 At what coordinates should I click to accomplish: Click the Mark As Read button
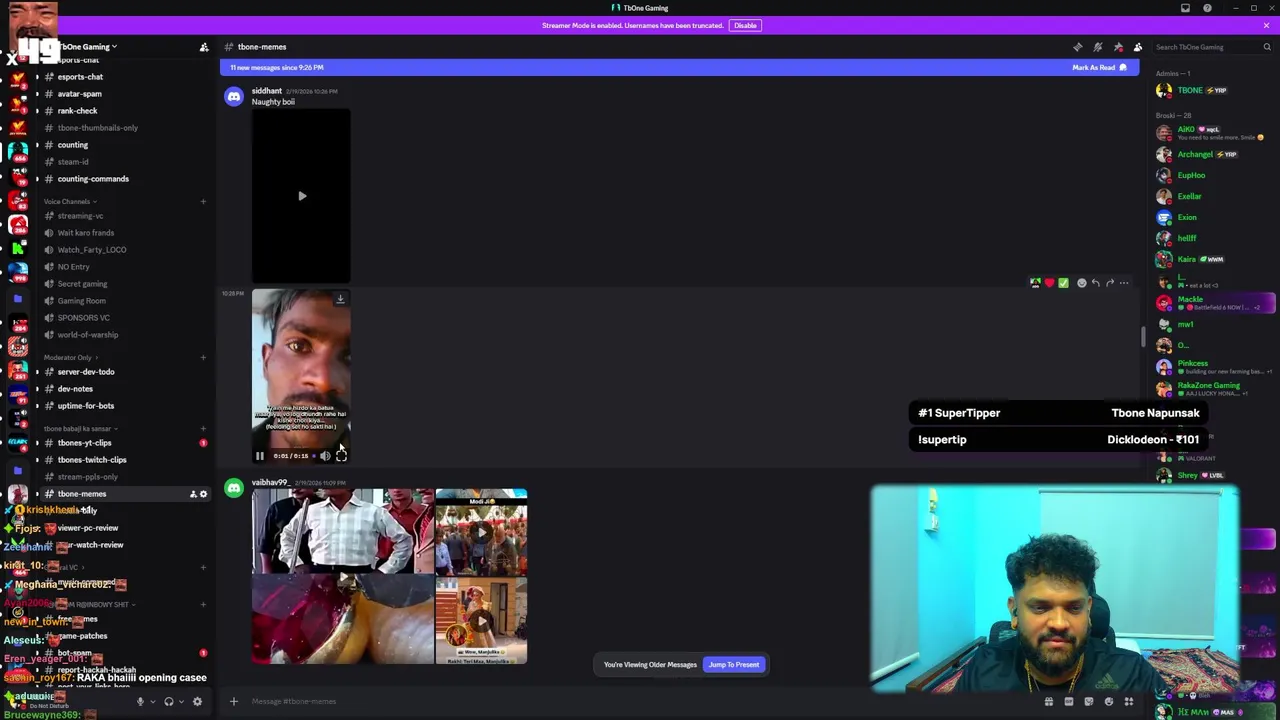click(1099, 68)
